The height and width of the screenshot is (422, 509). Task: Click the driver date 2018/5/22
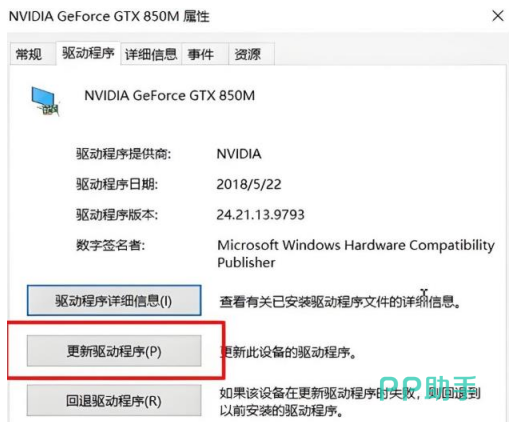tap(249, 184)
